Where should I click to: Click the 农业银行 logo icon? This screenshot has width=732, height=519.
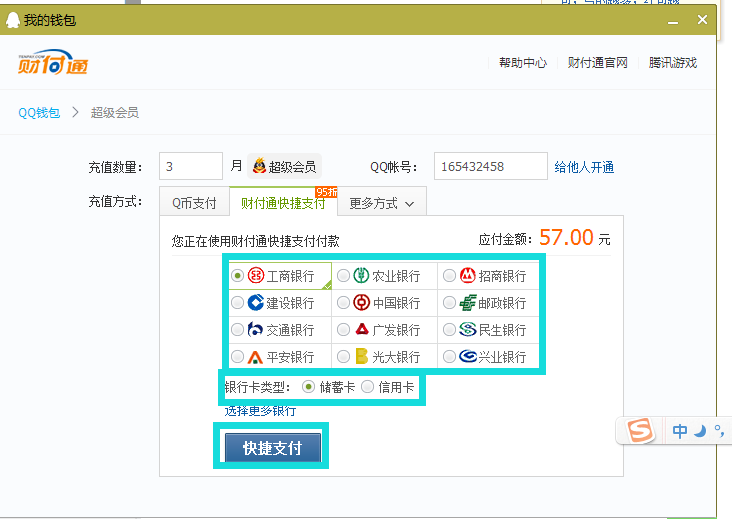pyautogui.click(x=361, y=275)
